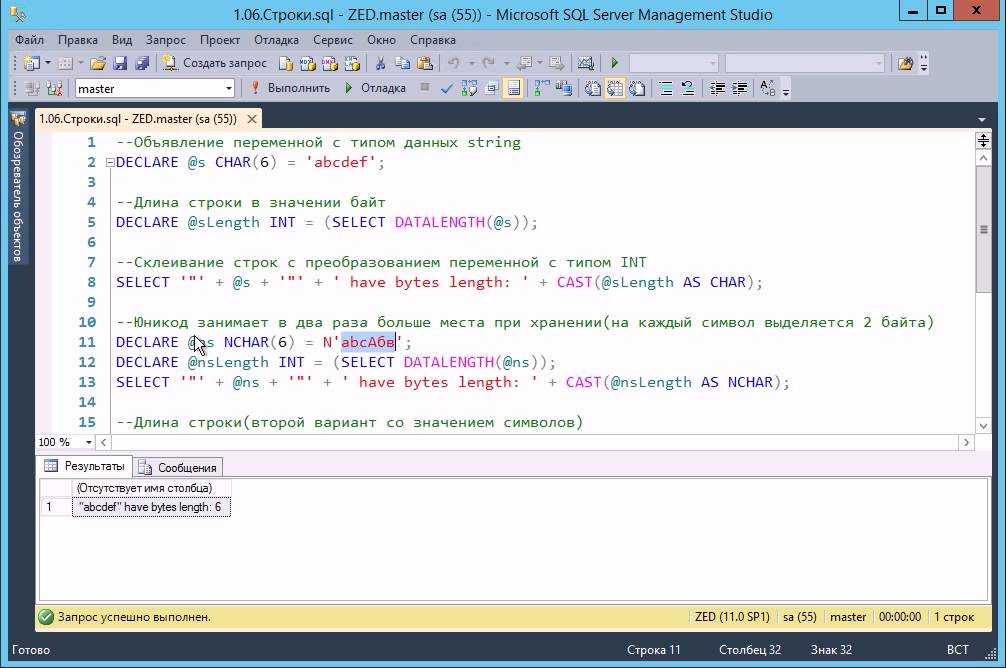
Task: Click the horizontal scrollbar right arrow
Action: point(966,442)
